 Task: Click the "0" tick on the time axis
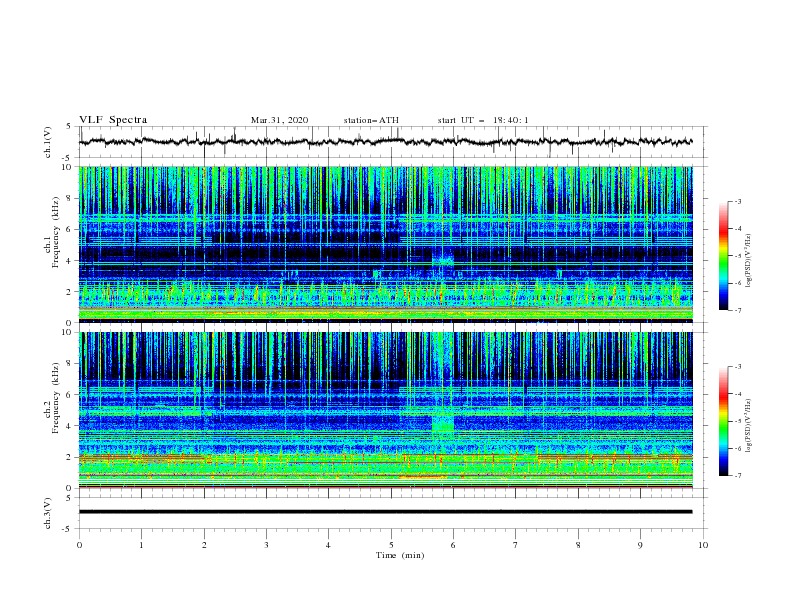pos(79,545)
